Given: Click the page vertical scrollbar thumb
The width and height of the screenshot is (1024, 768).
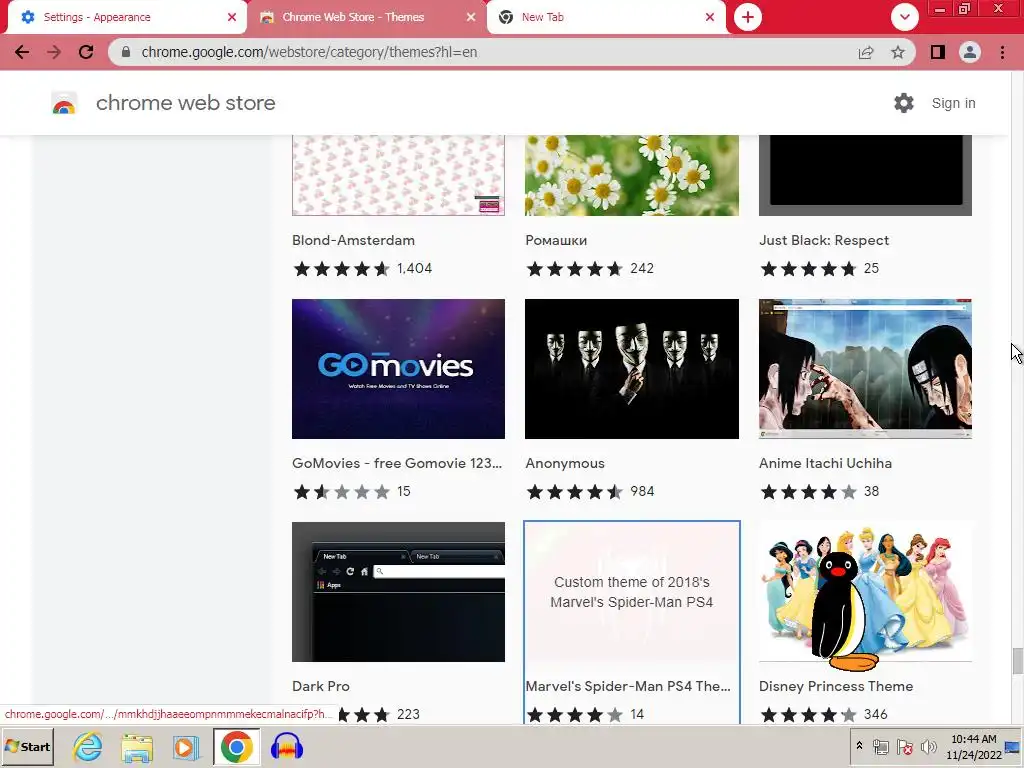Looking at the screenshot, I should 1017,660.
